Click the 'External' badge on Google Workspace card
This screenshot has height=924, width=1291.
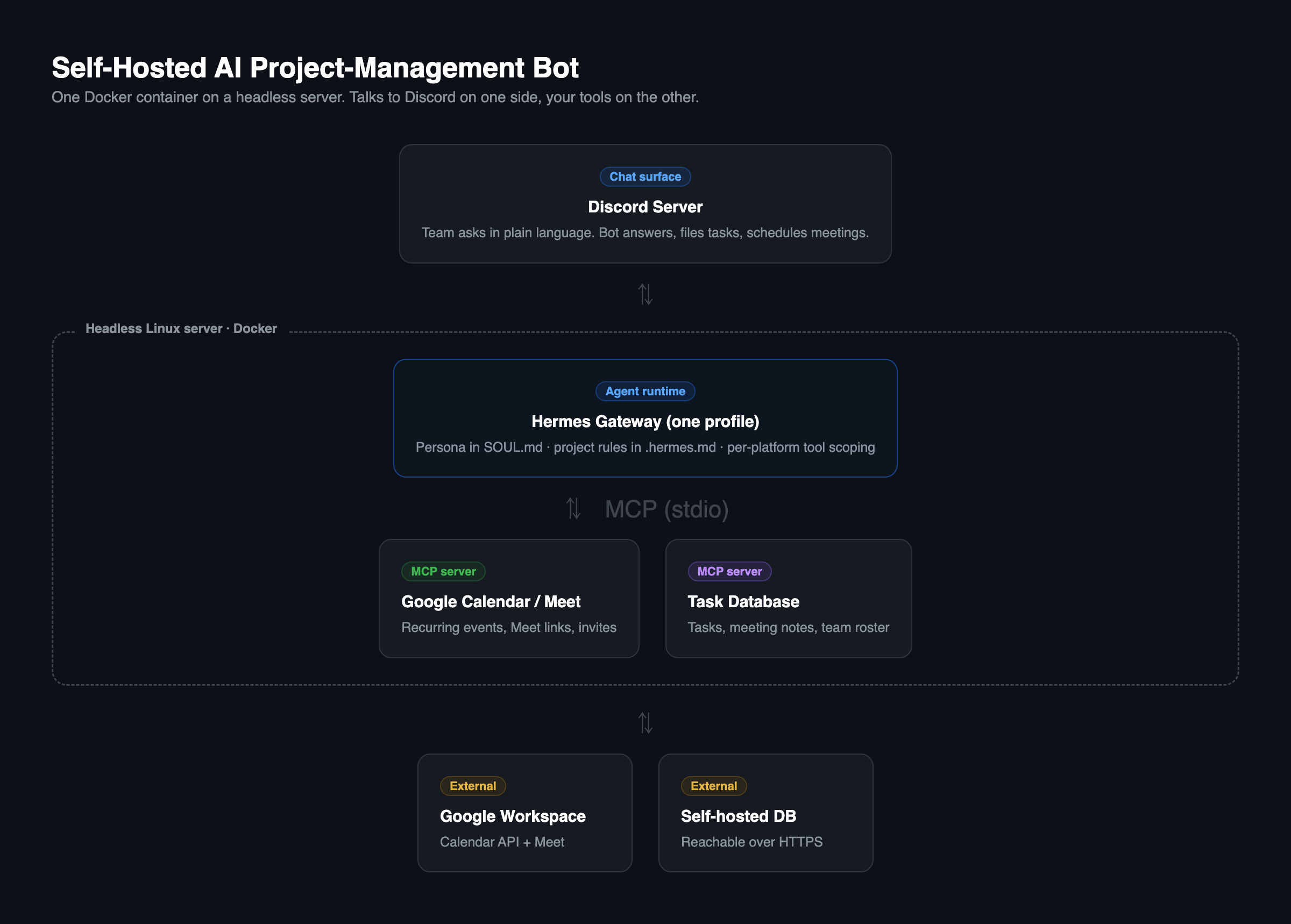(x=473, y=786)
